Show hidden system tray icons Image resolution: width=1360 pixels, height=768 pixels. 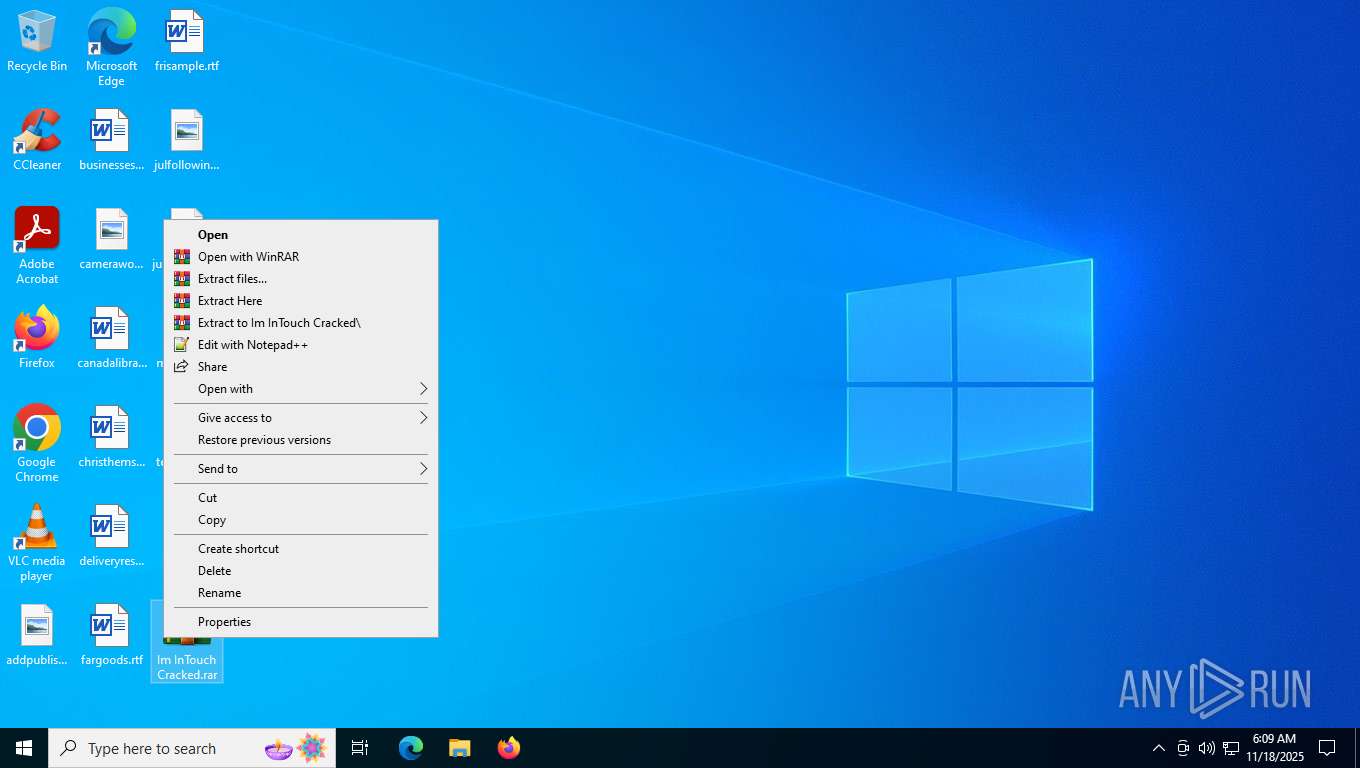pos(1158,748)
